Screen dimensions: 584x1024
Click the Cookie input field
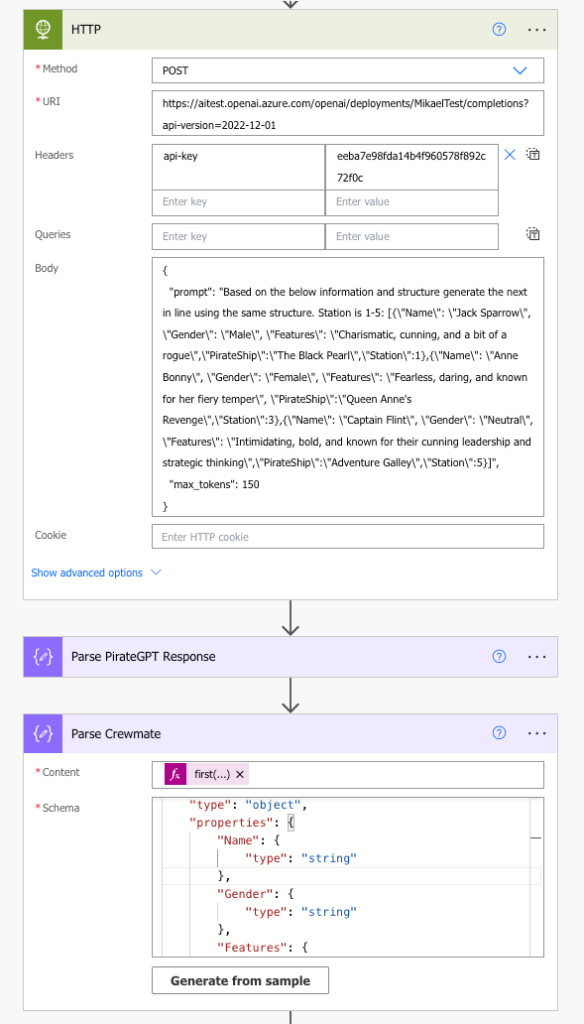[348, 537]
